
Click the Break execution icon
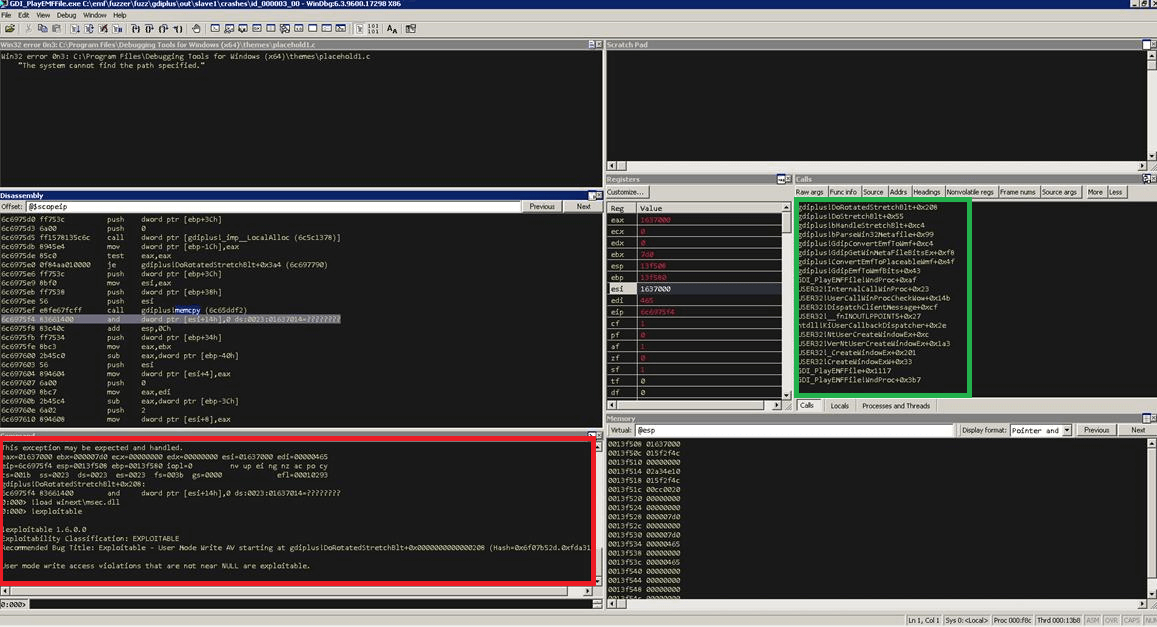[117, 29]
